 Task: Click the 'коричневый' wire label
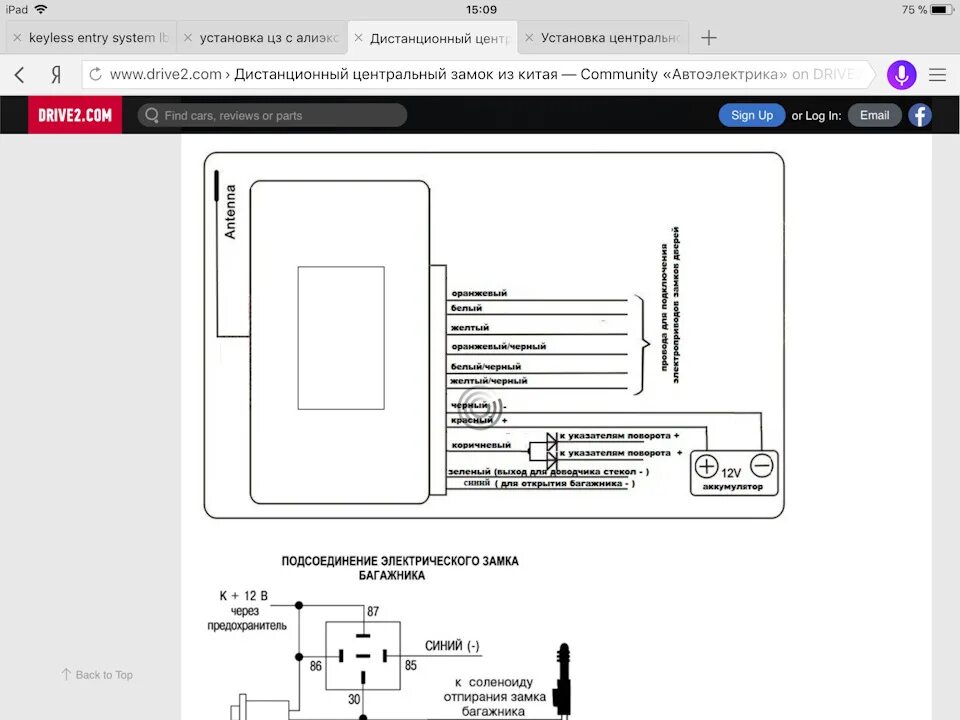tap(481, 445)
